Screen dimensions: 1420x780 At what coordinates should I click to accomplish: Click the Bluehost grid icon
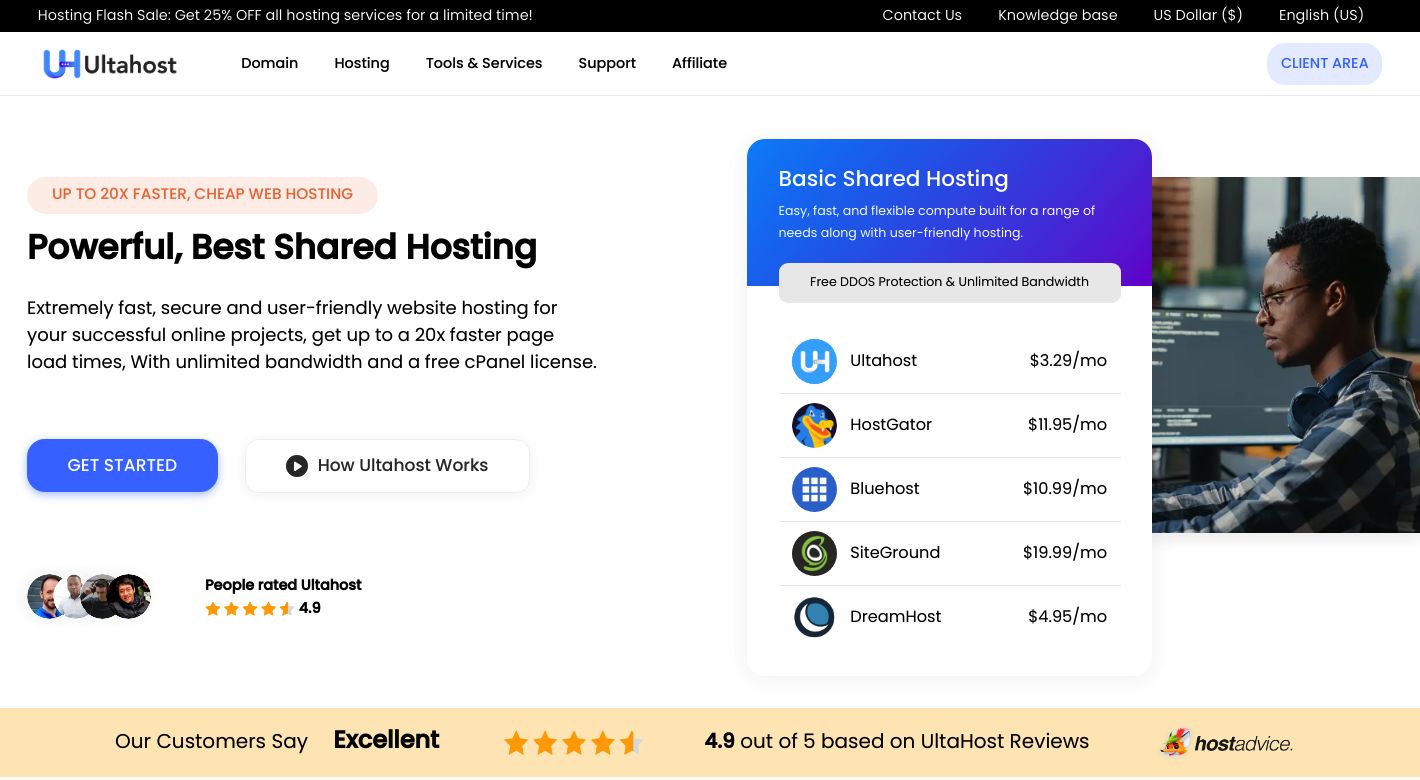tap(814, 489)
